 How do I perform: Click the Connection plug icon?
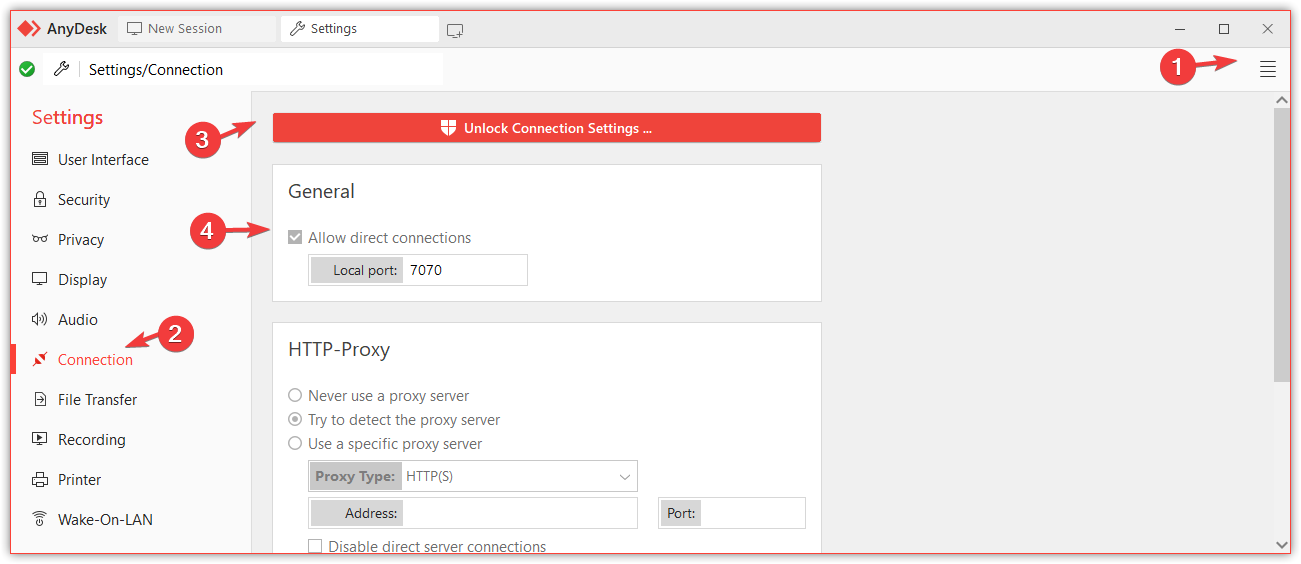(40, 359)
